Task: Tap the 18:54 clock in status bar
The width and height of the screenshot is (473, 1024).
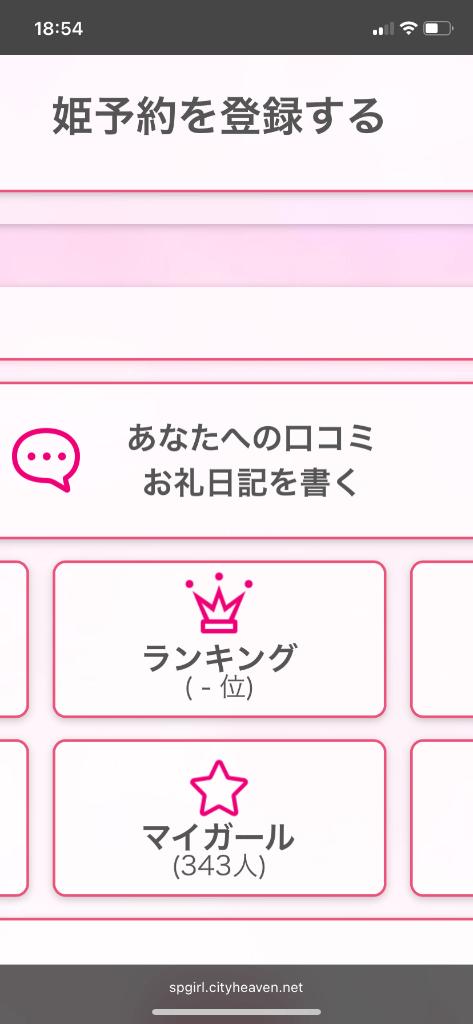Action: (x=59, y=29)
